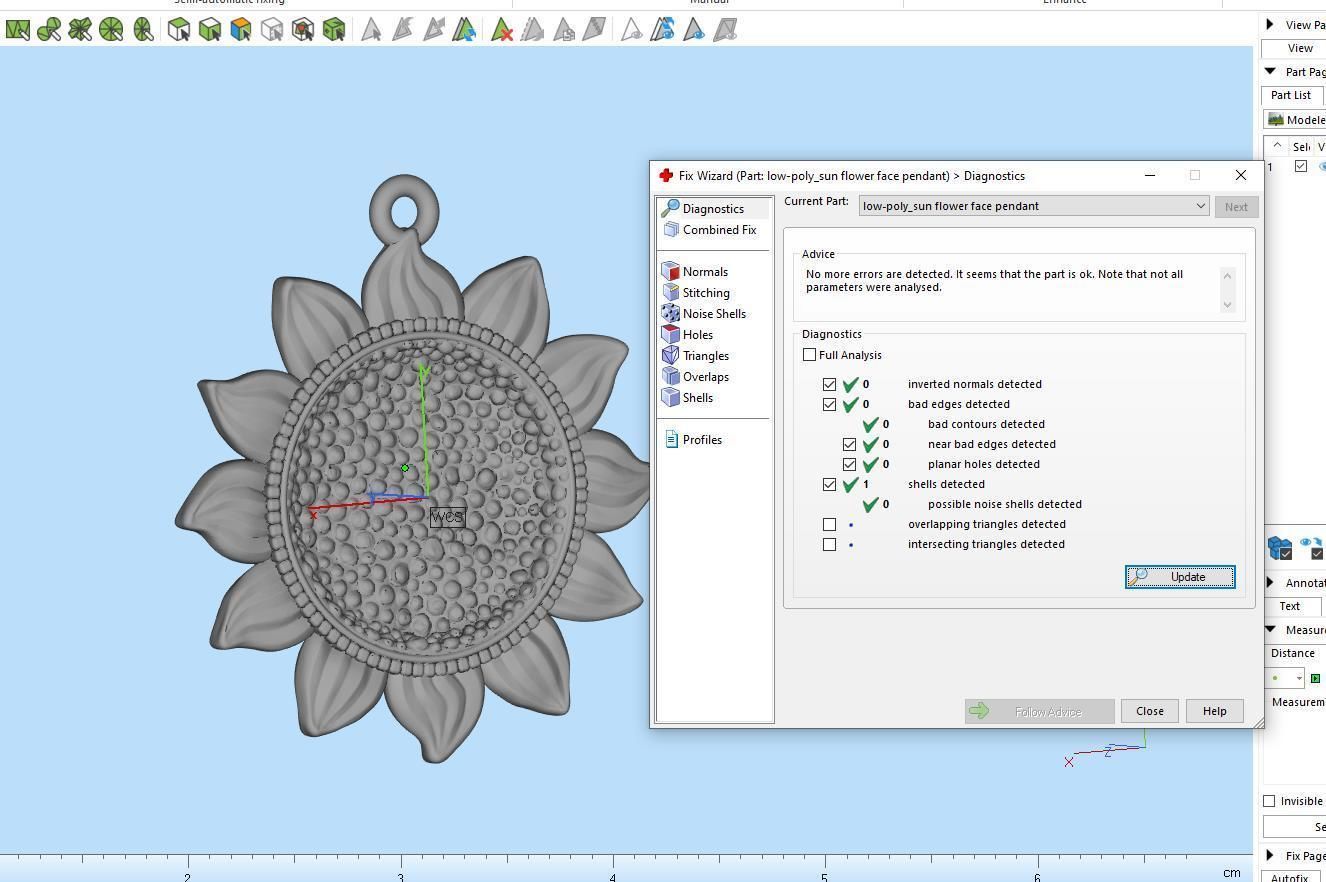Viewport: 1326px width, 882px height.
Task: Click the Modeler button in the Part List
Action: pyautogui.click(x=1296, y=120)
